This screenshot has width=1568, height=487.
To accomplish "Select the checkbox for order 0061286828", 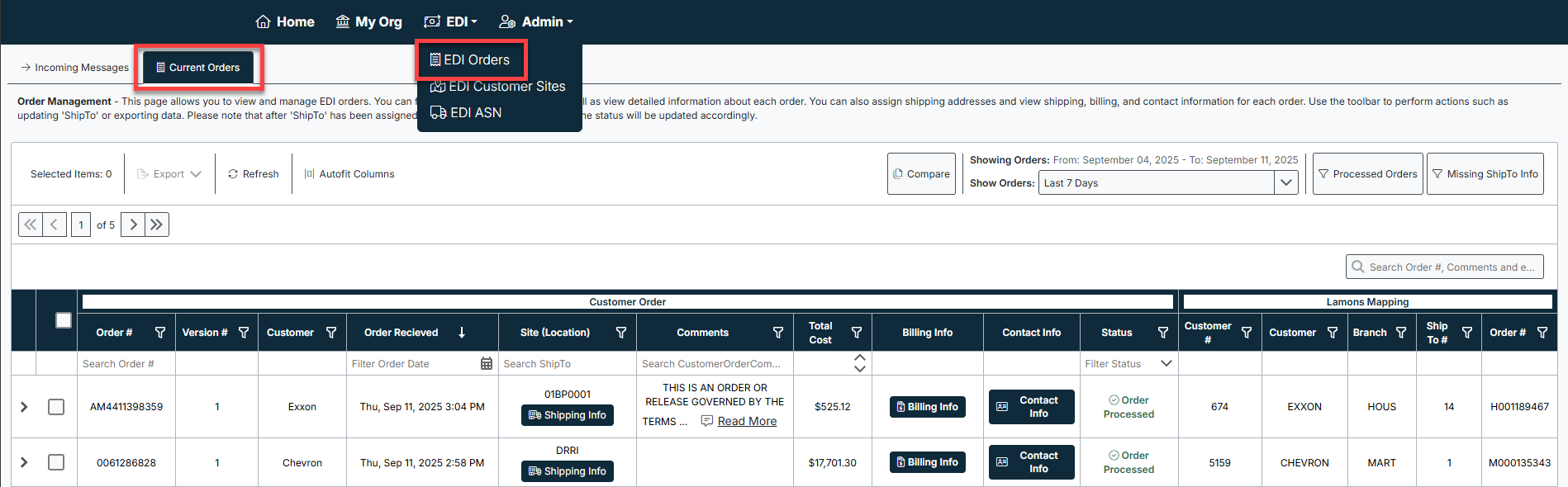I will (56, 462).
